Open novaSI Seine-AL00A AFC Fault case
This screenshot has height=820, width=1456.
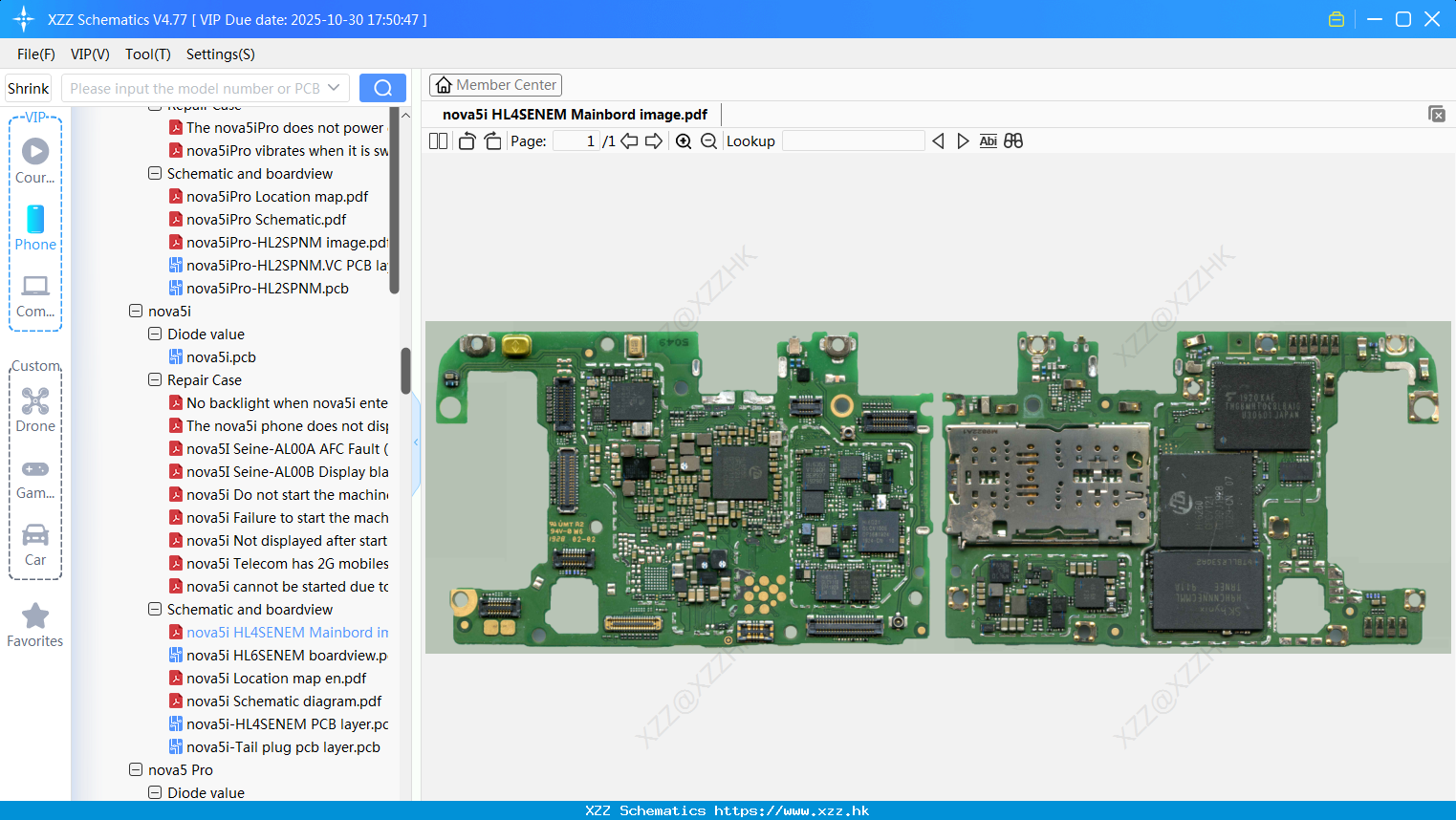click(x=286, y=449)
